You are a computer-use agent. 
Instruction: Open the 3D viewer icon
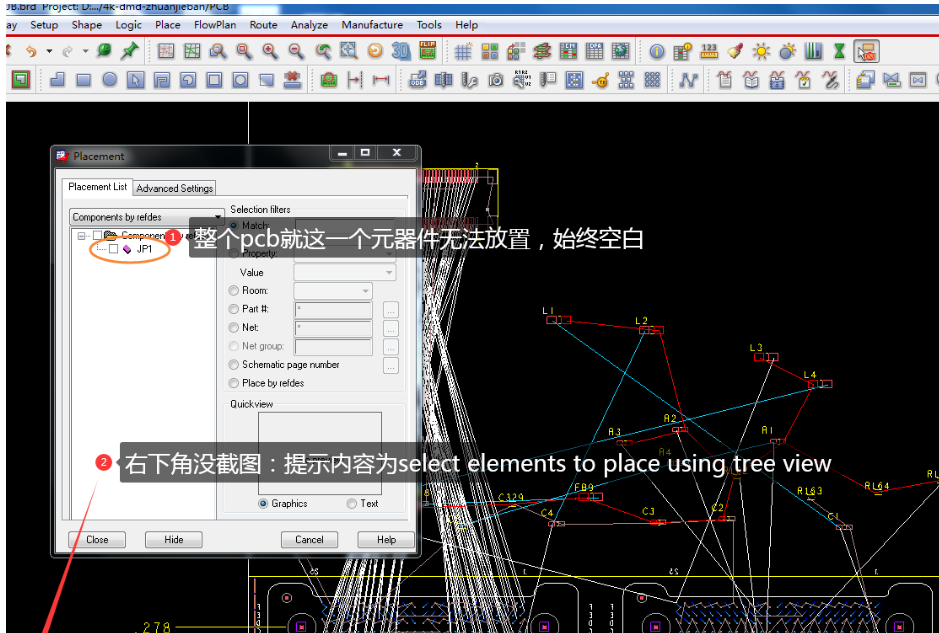[x=401, y=52]
